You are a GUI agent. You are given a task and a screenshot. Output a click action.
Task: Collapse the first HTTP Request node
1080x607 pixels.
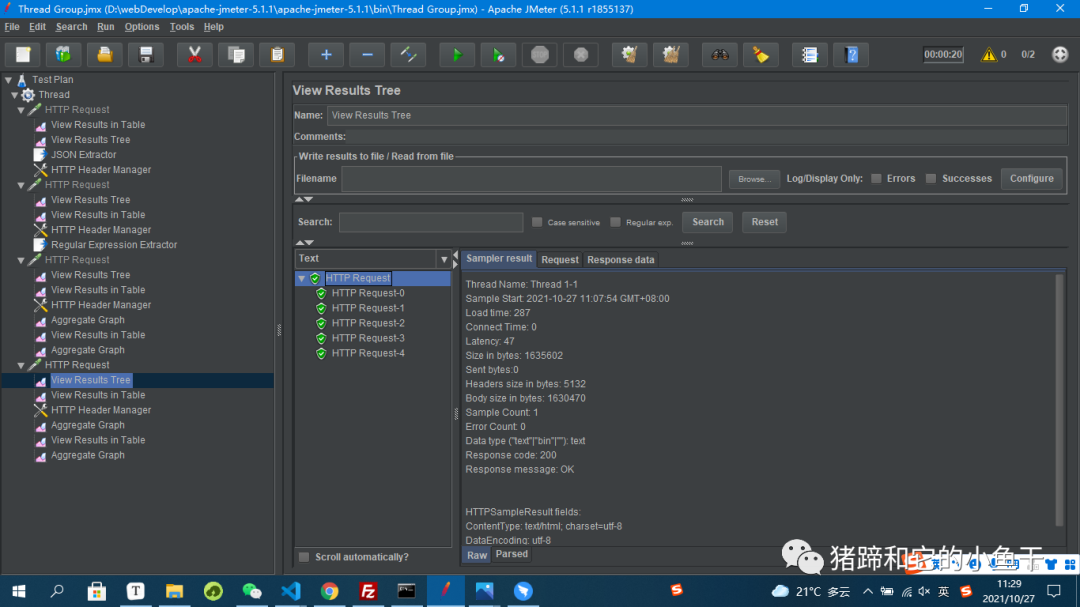21,110
